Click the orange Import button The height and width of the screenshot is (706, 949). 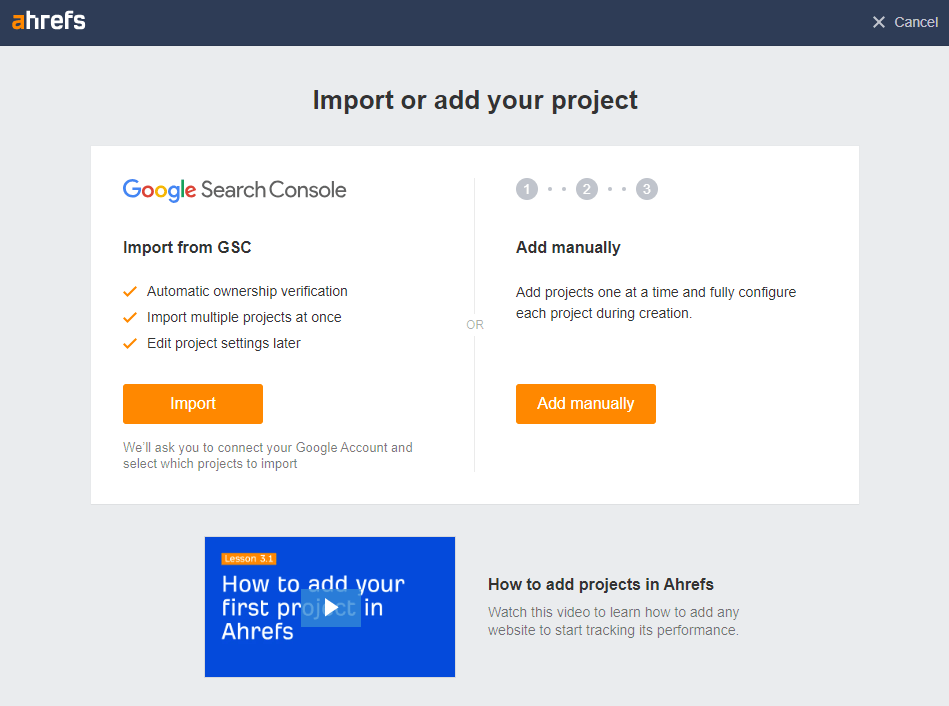192,404
